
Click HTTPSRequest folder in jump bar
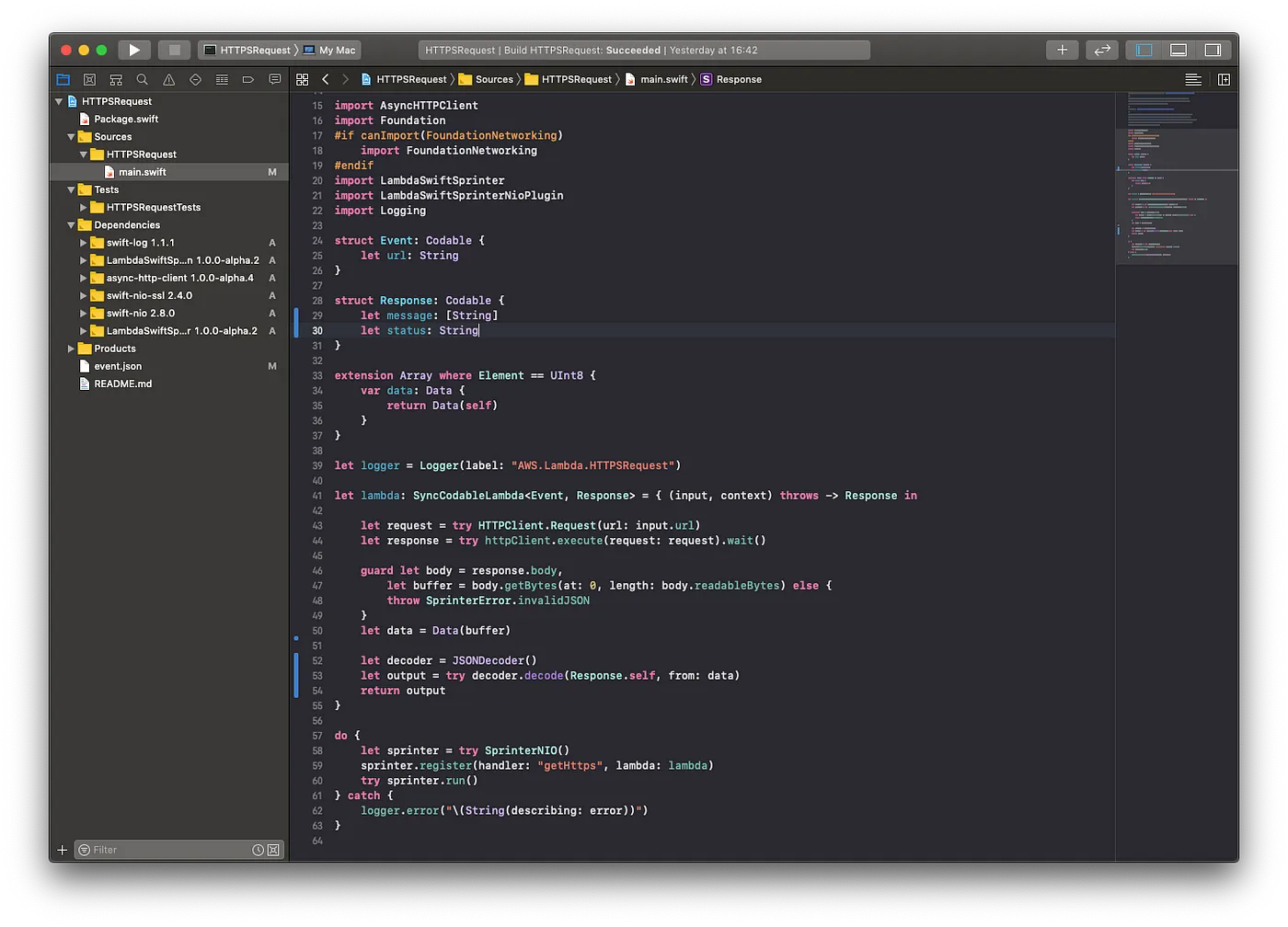pos(568,80)
